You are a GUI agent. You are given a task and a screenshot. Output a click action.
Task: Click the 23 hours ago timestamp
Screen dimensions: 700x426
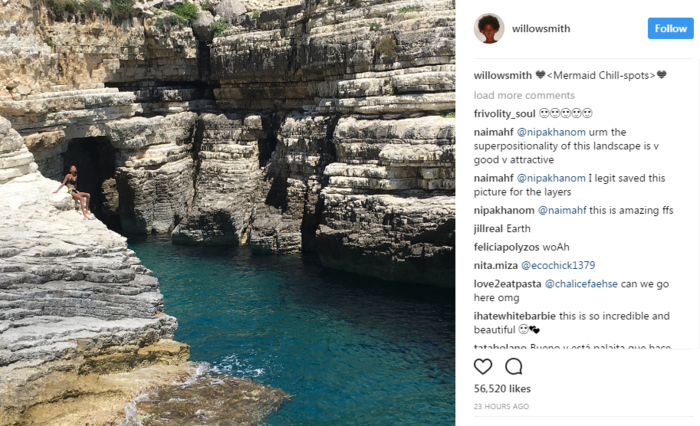click(501, 407)
